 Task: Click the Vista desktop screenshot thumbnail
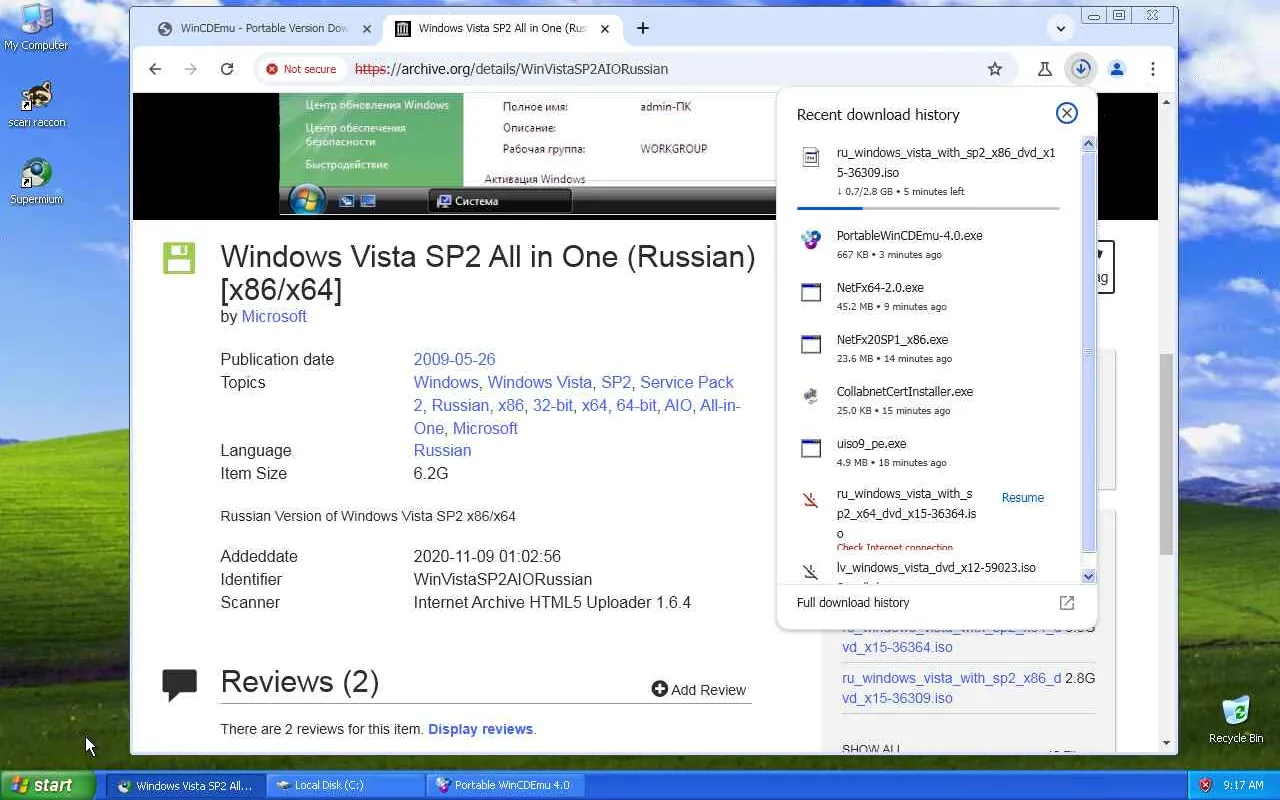point(527,155)
